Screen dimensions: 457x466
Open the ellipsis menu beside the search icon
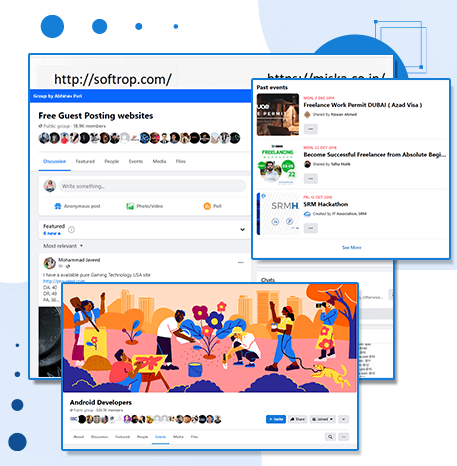pyautogui.click(x=344, y=437)
